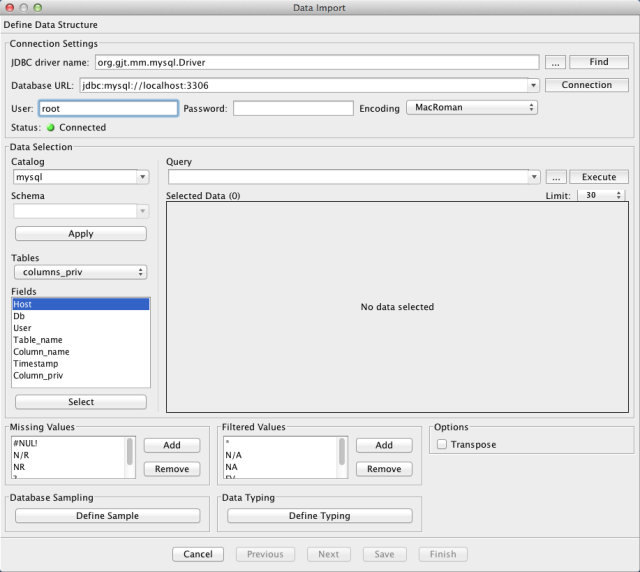Select NR in Missing Values
This screenshot has height=572, width=640.
[x=69, y=467]
